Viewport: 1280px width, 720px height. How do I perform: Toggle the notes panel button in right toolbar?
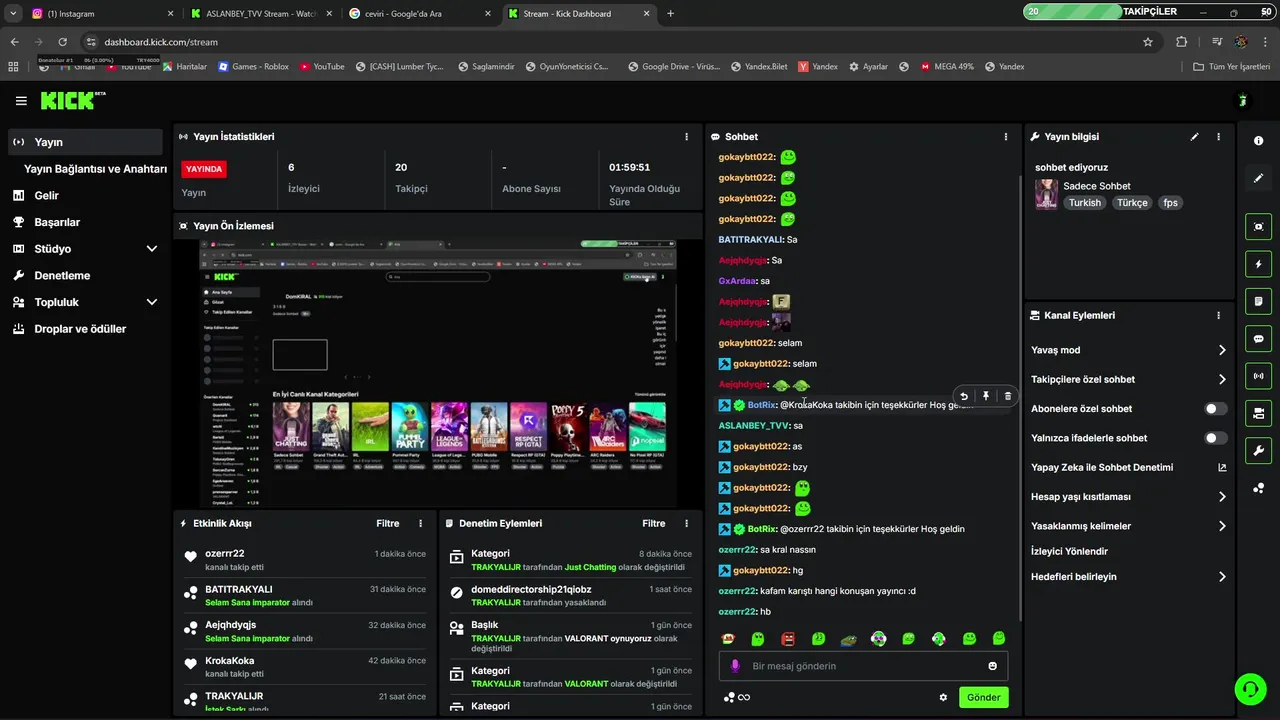coord(1258,301)
